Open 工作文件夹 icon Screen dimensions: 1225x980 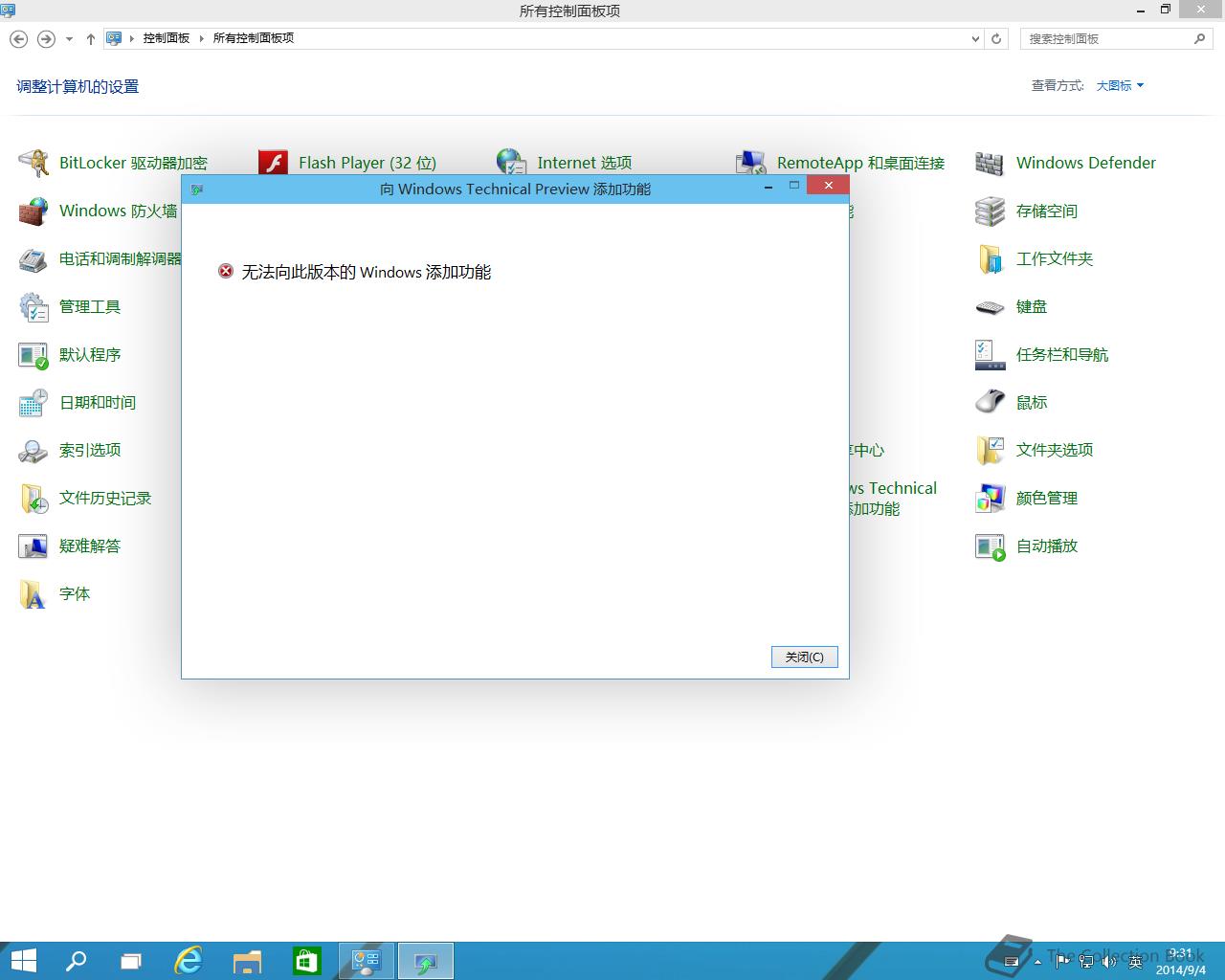coord(990,258)
